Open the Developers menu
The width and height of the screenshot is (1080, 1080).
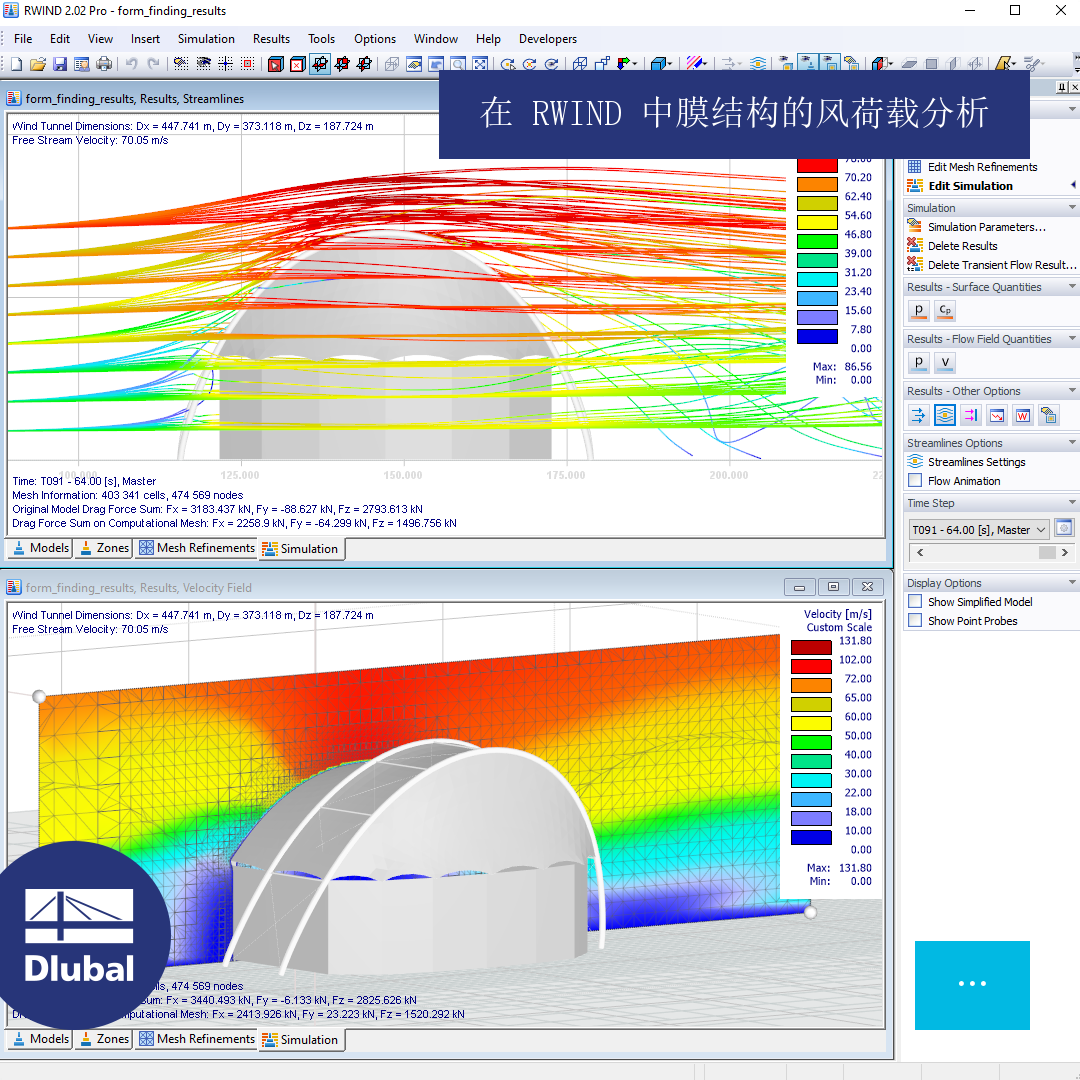pos(548,39)
